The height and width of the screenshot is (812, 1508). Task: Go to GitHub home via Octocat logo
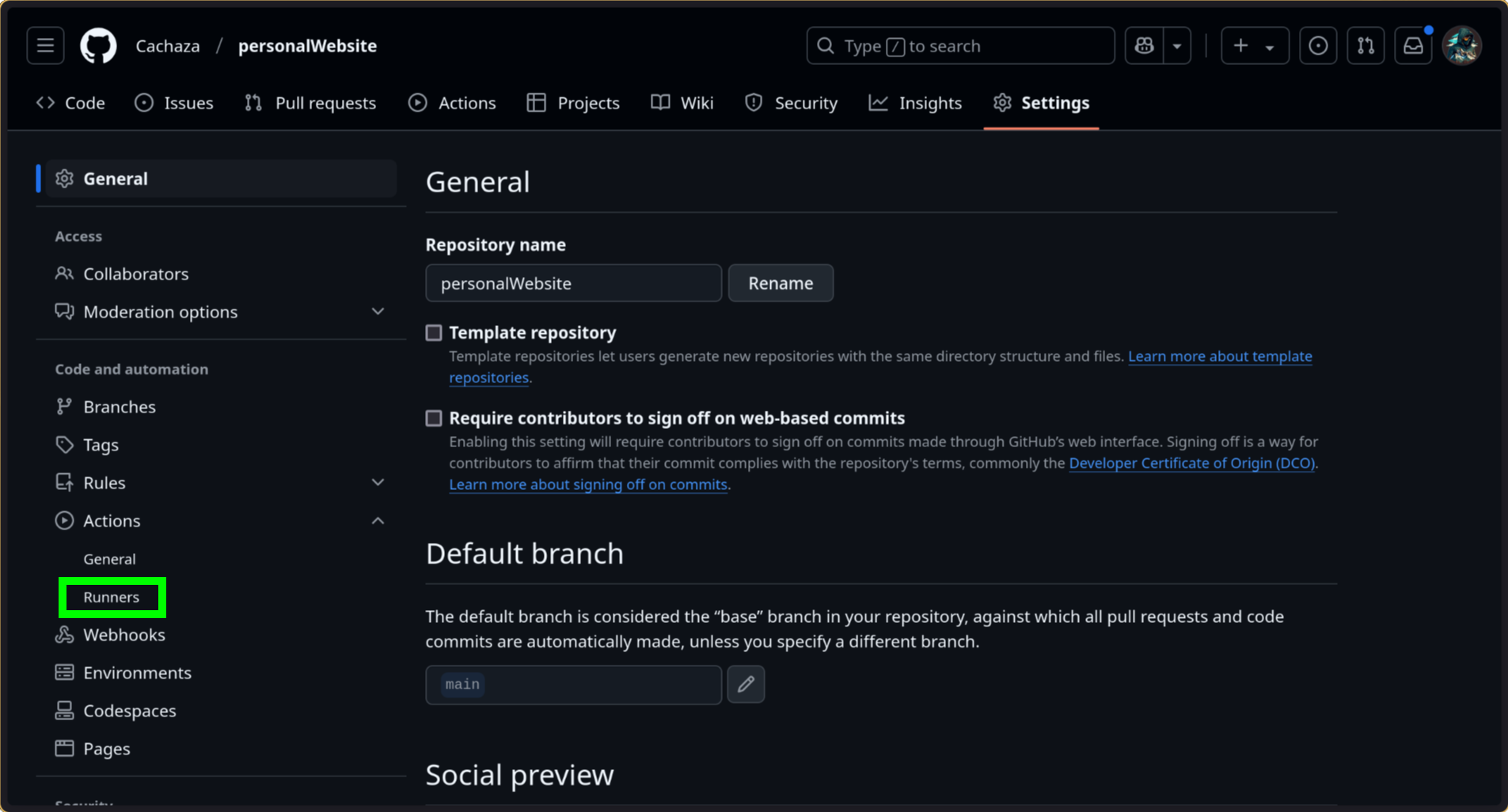(x=98, y=46)
